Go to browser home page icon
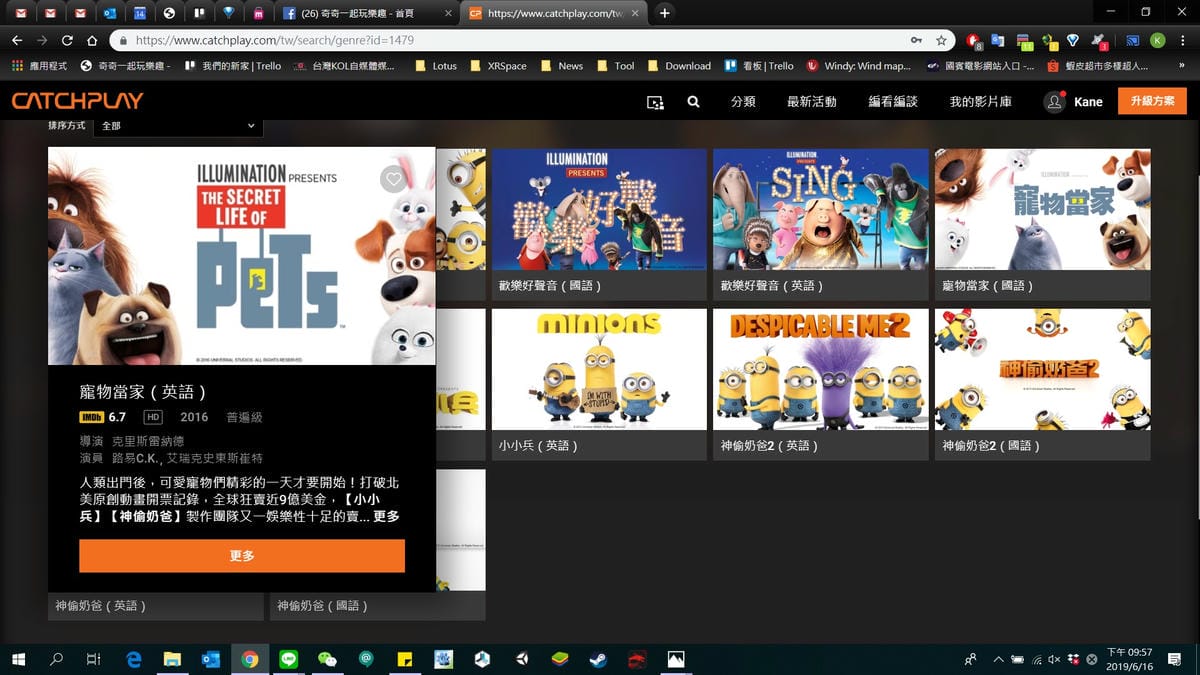Screen dimensions: 1200x675 tap(92, 41)
